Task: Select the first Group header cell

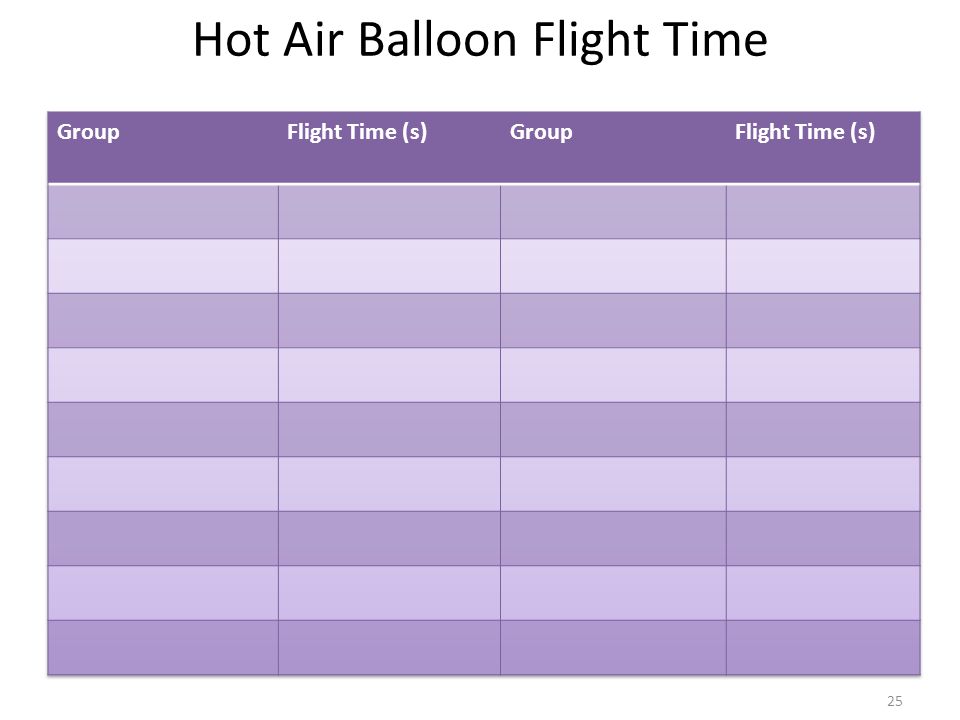Action: 163,148
